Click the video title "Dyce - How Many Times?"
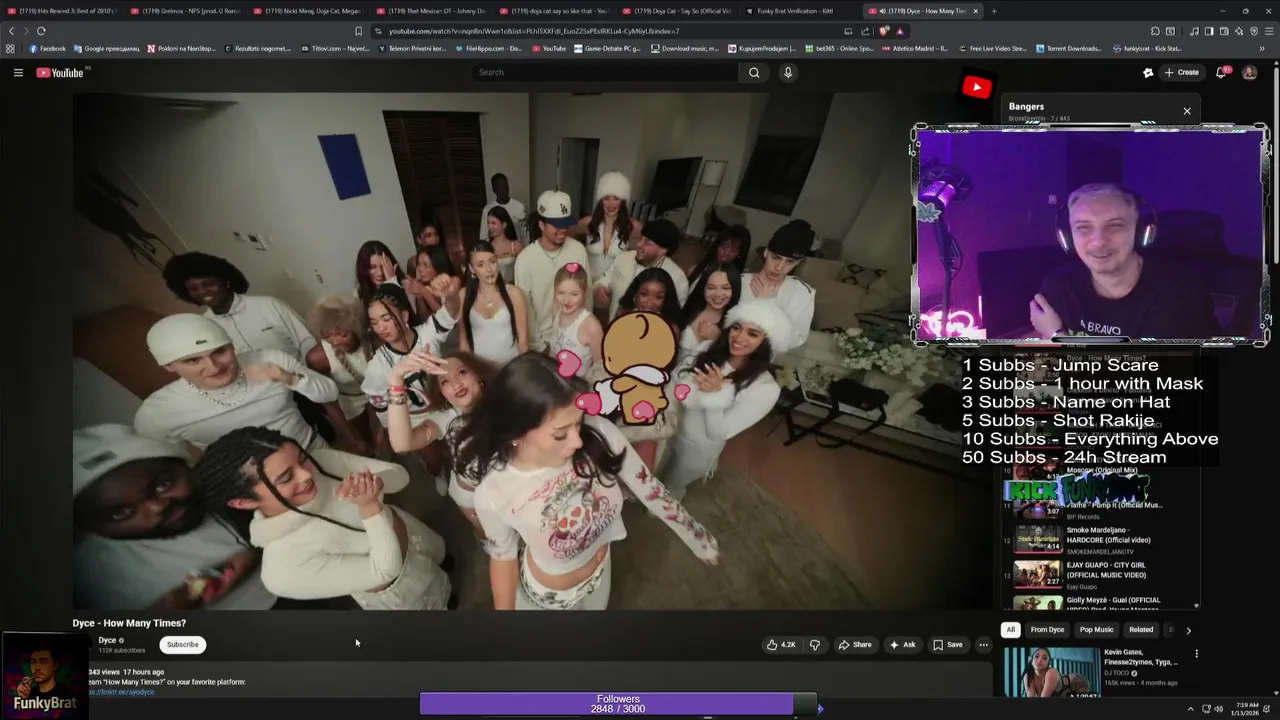 (x=129, y=623)
